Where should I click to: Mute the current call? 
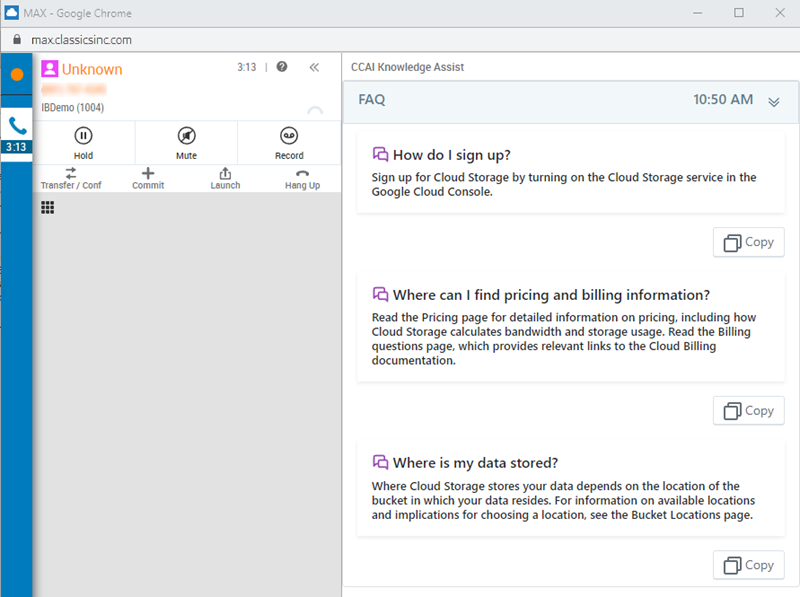[x=186, y=143]
